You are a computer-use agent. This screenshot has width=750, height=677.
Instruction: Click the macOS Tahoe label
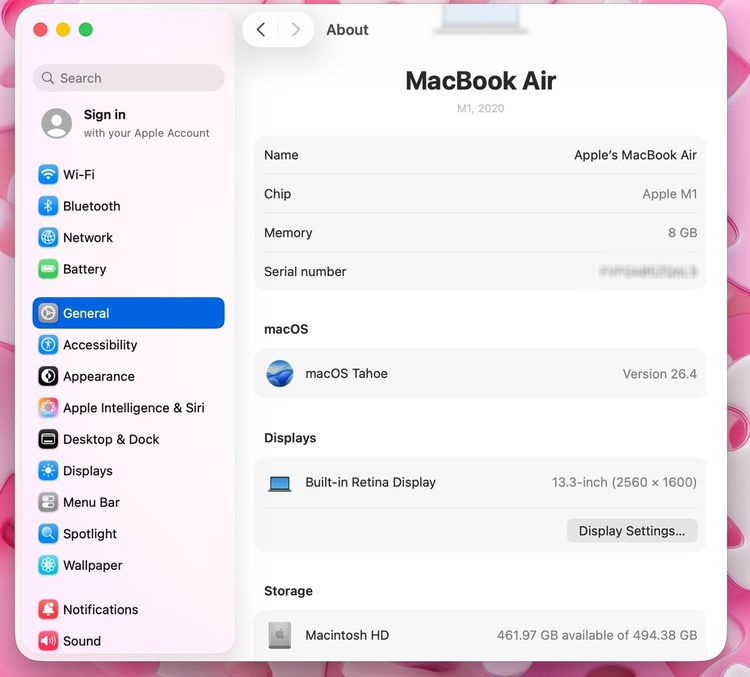click(346, 374)
